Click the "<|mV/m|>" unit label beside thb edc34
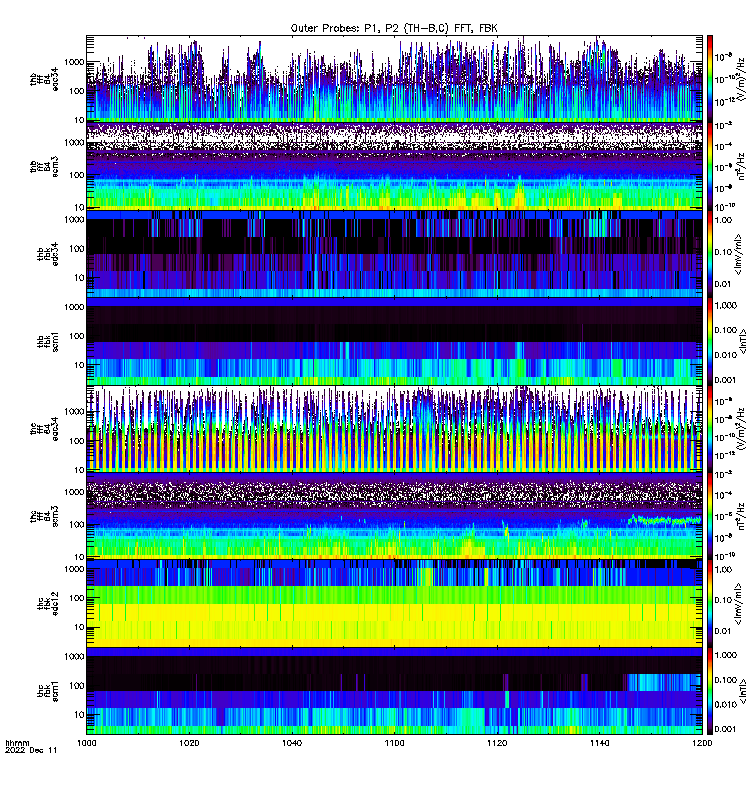This screenshot has width=750, height=800. pyautogui.click(x=738, y=254)
